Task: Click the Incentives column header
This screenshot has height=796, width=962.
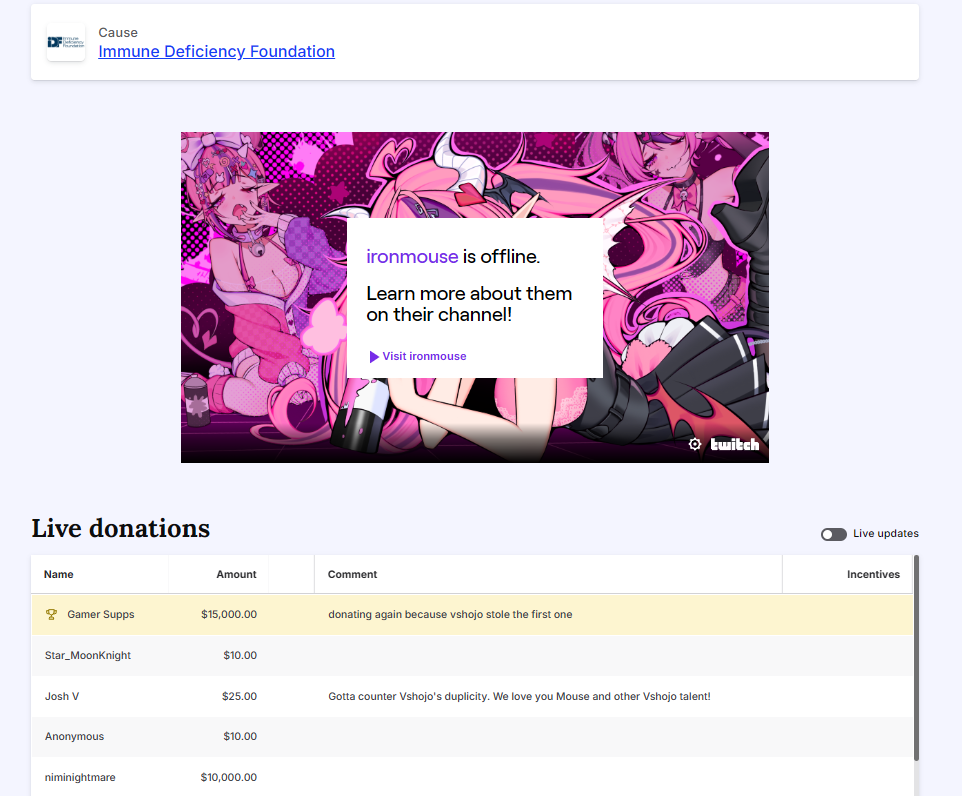Action: pos(873,574)
